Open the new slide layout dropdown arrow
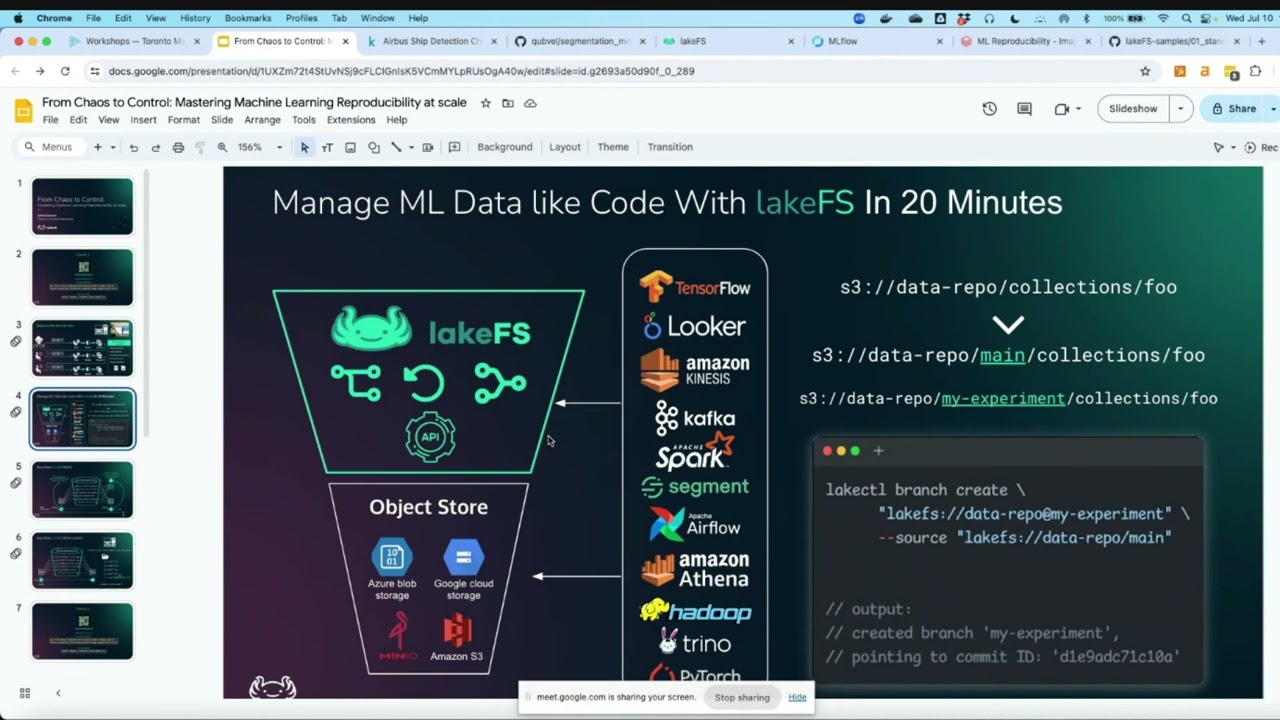Screen dimensions: 1280x720 coord(113,147)
